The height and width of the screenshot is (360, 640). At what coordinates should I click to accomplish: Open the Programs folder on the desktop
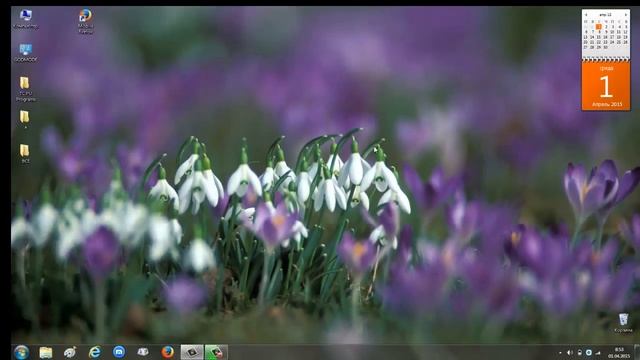[x=25, y=89]
